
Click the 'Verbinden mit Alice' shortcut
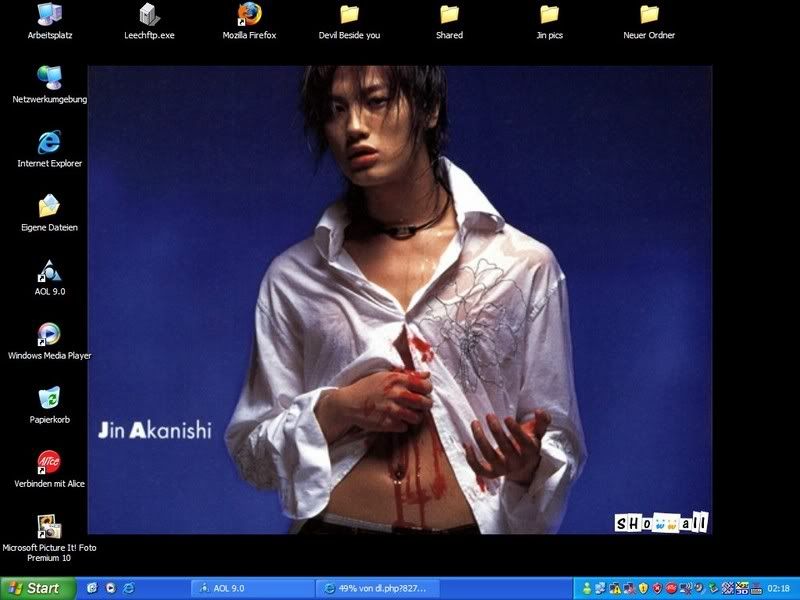(x=49, y=469)
